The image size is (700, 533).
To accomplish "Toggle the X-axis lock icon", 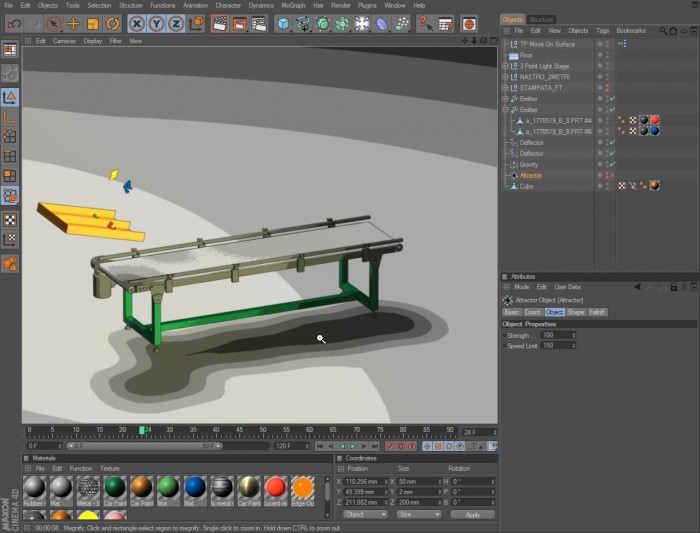I will pyautogui.click(x=137, y=24).
